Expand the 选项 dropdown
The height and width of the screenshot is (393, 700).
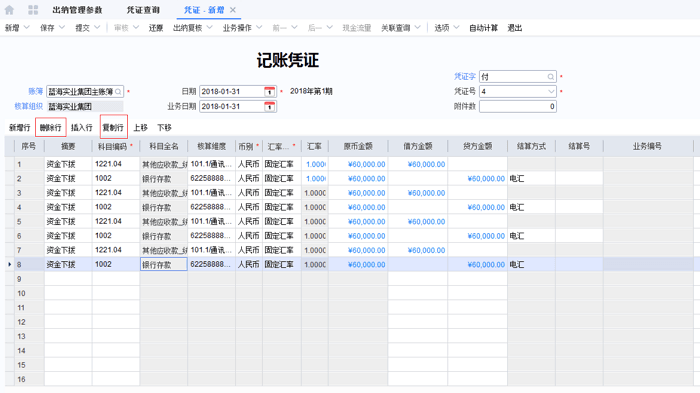coord(456,27)
